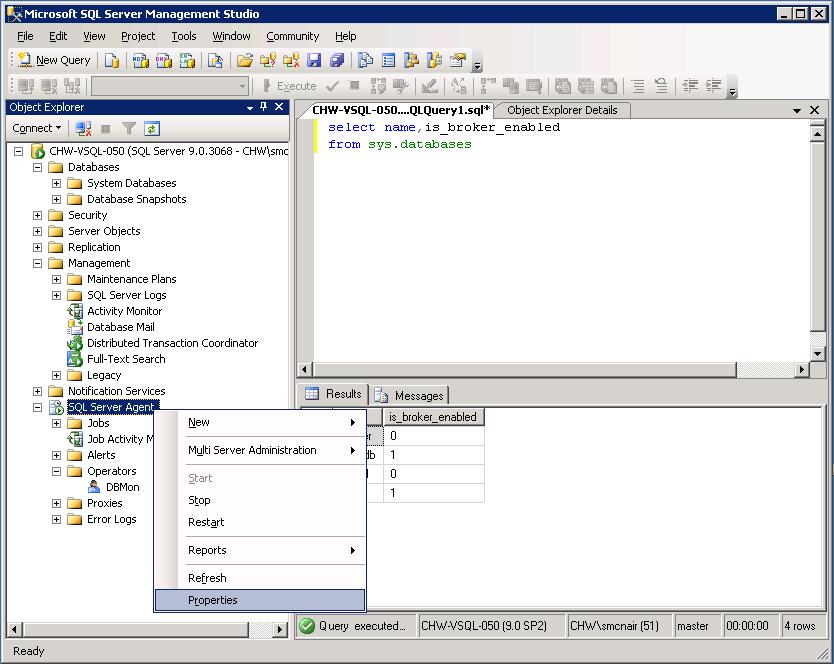Click the Parse checkmark icon
The image size is (834, 664).
(332, 86)
